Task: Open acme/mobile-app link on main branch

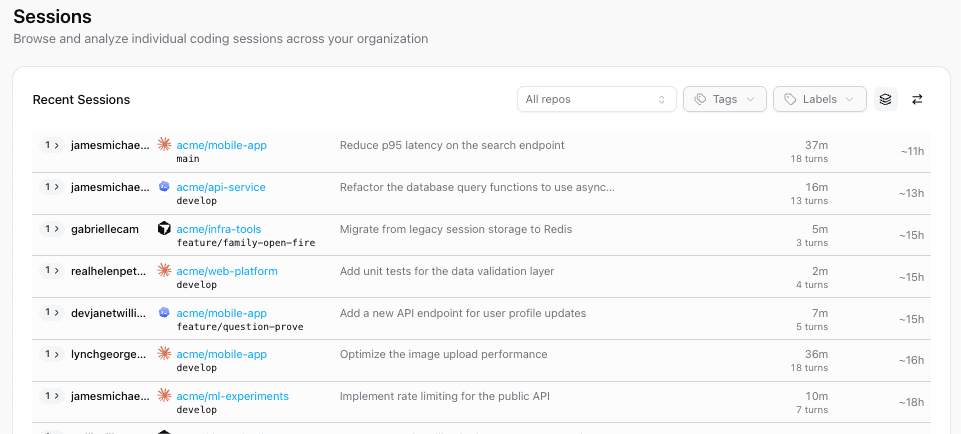Action: [x=221, y=145]
